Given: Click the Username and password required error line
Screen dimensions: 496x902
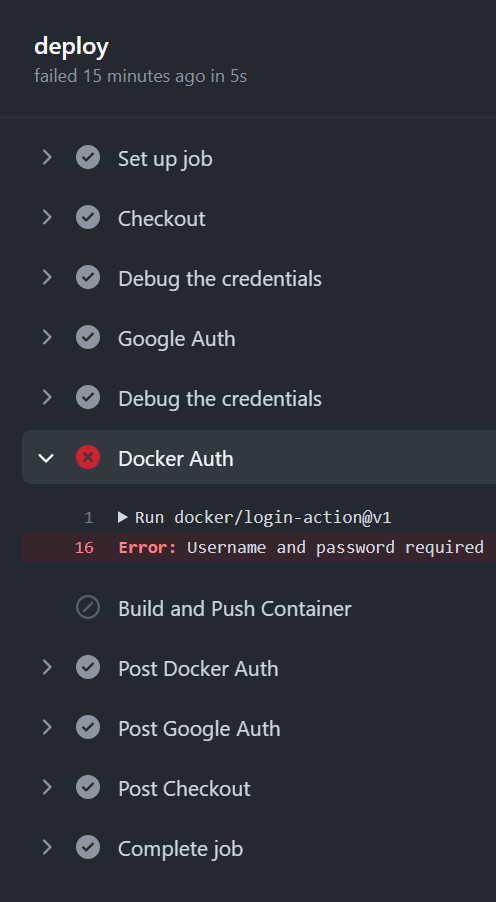Looking at the screenshot, I should (x=259, y=547).
